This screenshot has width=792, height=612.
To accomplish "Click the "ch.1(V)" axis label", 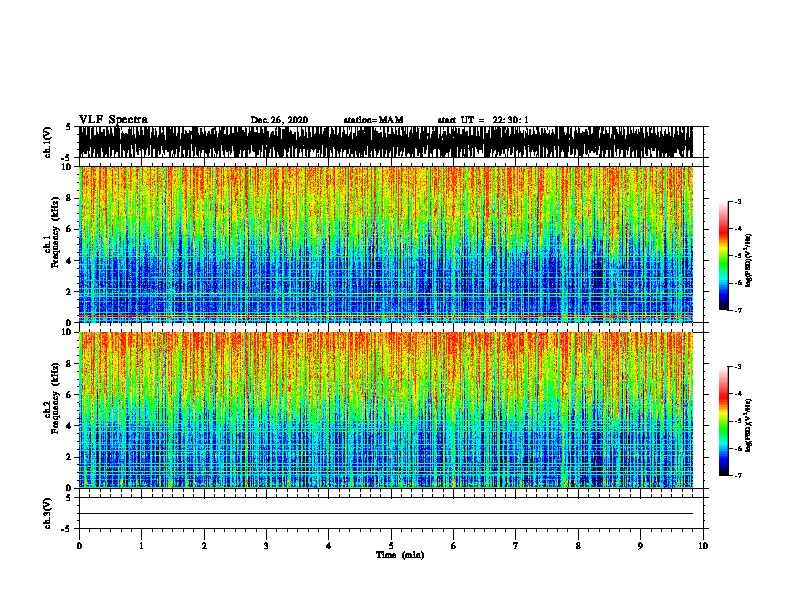I will coord(48,142).
